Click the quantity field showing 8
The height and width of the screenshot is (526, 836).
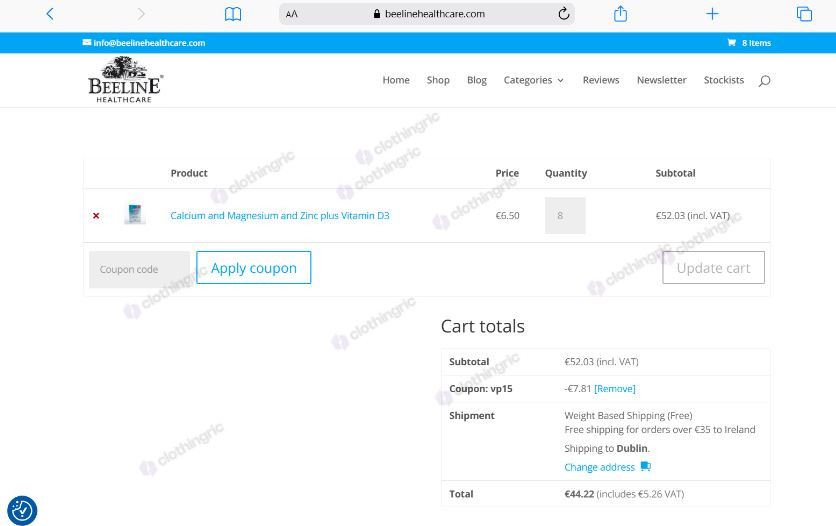565,215
